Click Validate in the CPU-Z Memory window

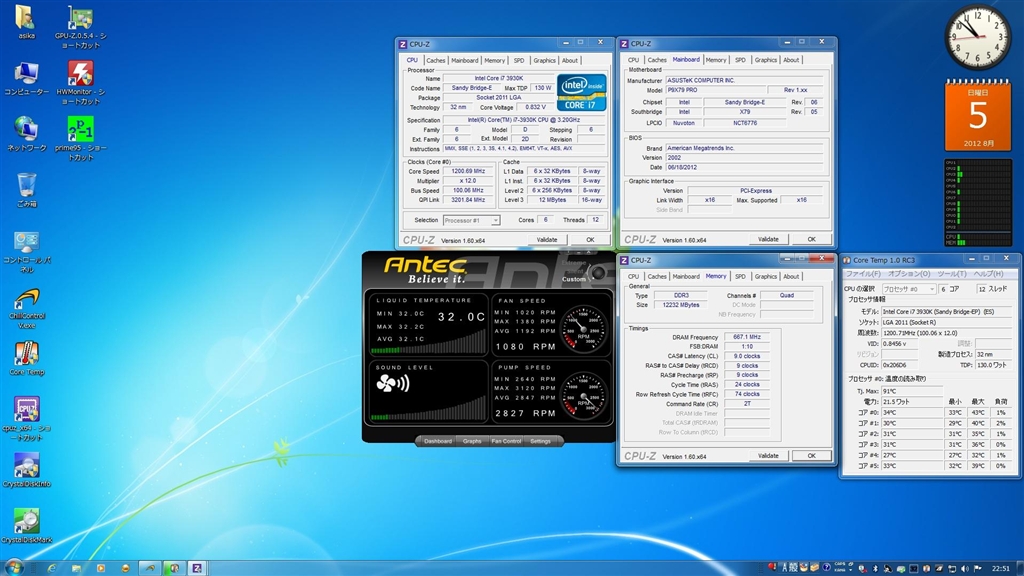[x=767, y=455]
